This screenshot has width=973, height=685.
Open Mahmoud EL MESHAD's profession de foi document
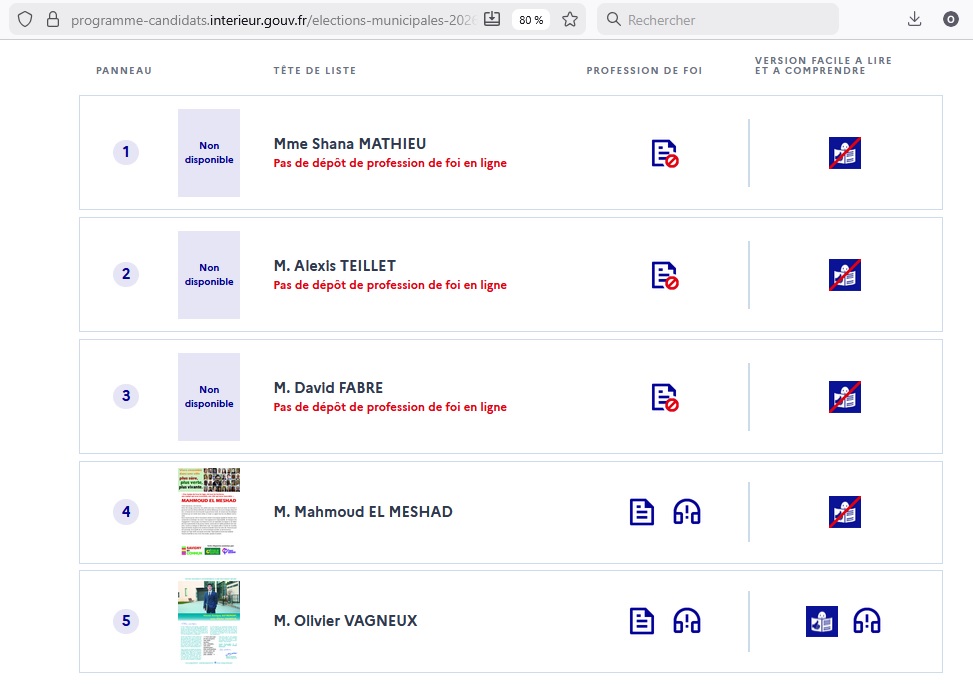pyautogui.click(x=641, y=512)
